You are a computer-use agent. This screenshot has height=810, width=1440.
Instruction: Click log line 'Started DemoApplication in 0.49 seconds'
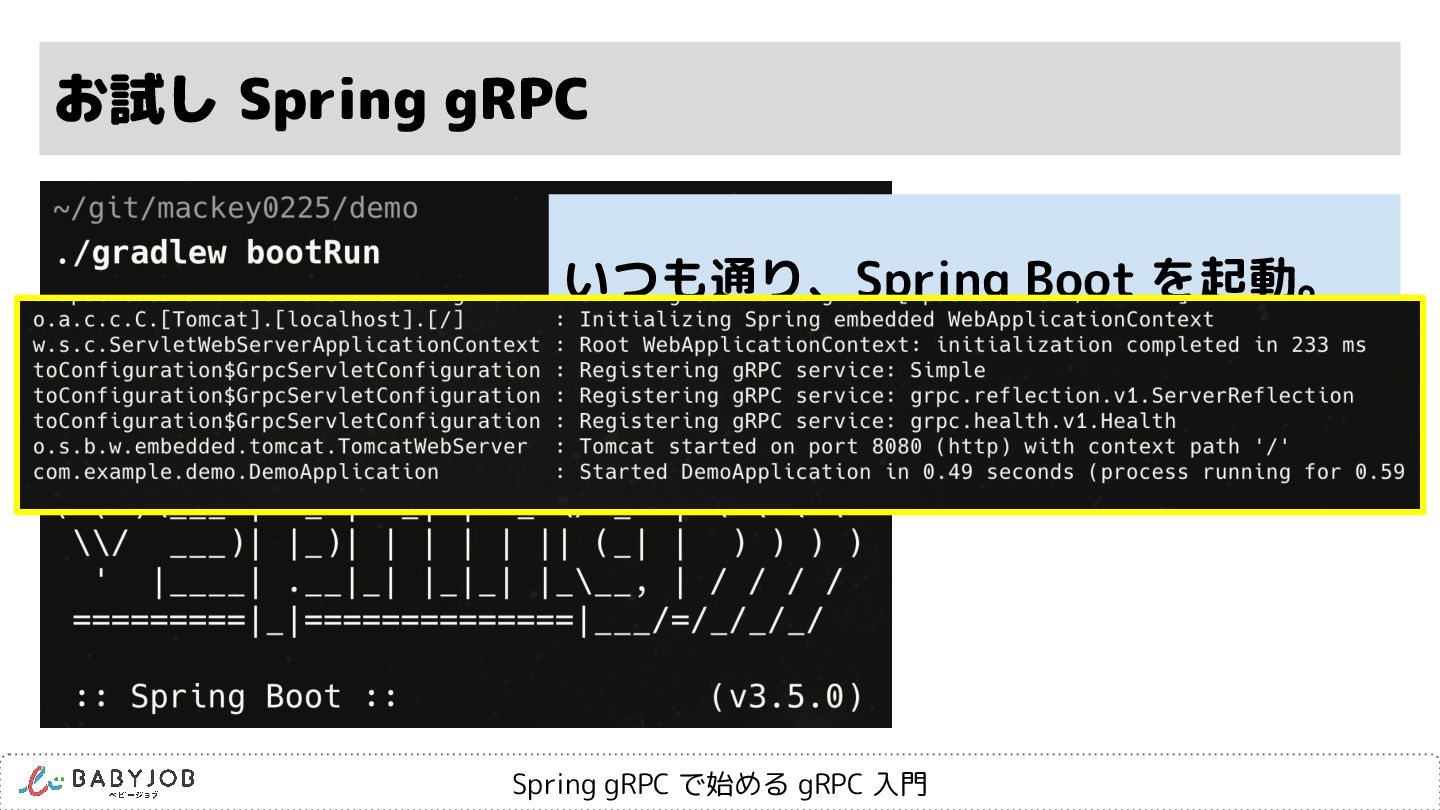click(x=827, y=472)
